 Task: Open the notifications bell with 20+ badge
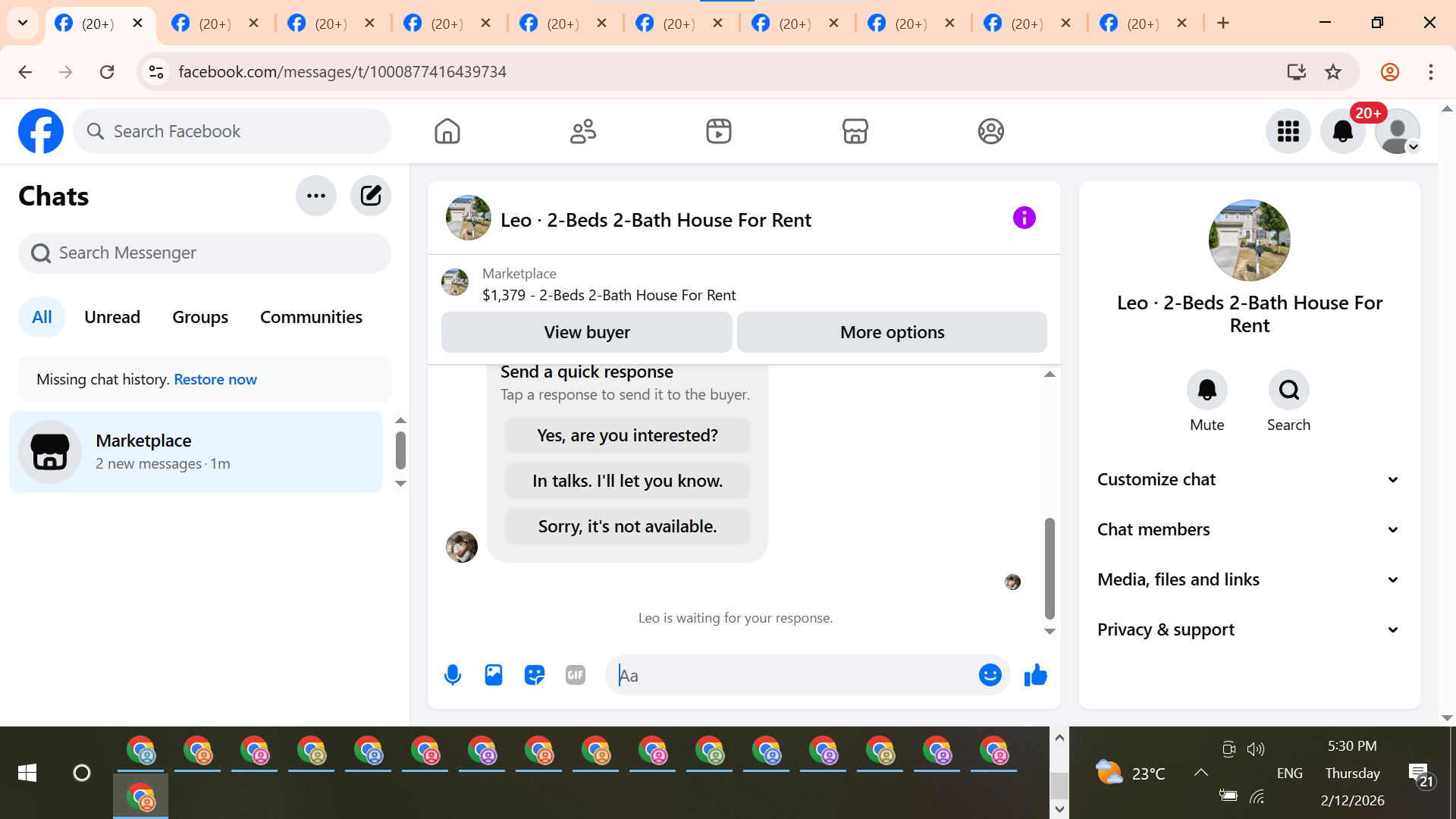coord(1343,131)
